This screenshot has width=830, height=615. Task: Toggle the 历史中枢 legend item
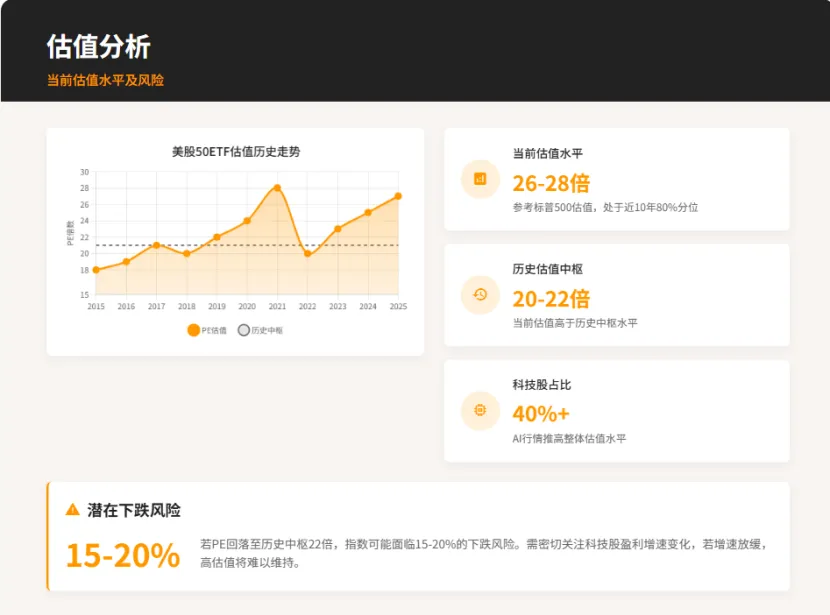point(260,330)
